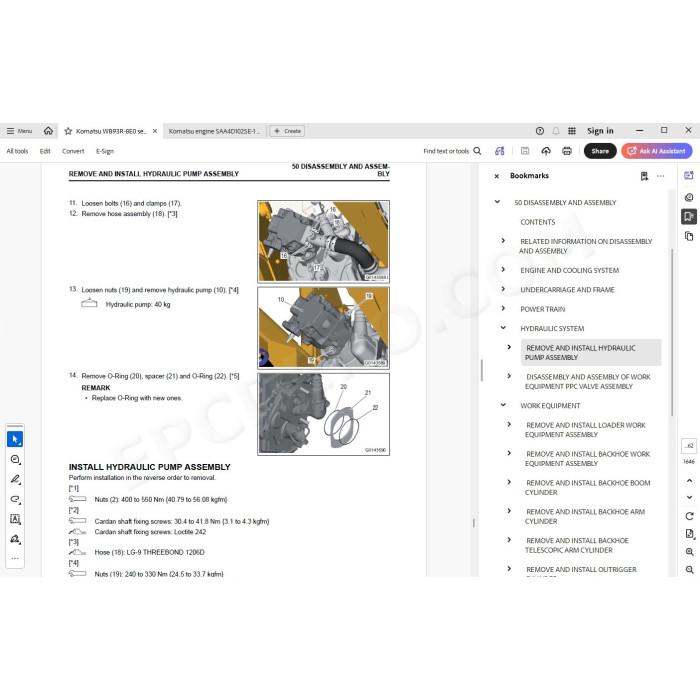The height and width of the screenshot is (700, 700).
Task: Click the Share button
Action: point(600,151)
